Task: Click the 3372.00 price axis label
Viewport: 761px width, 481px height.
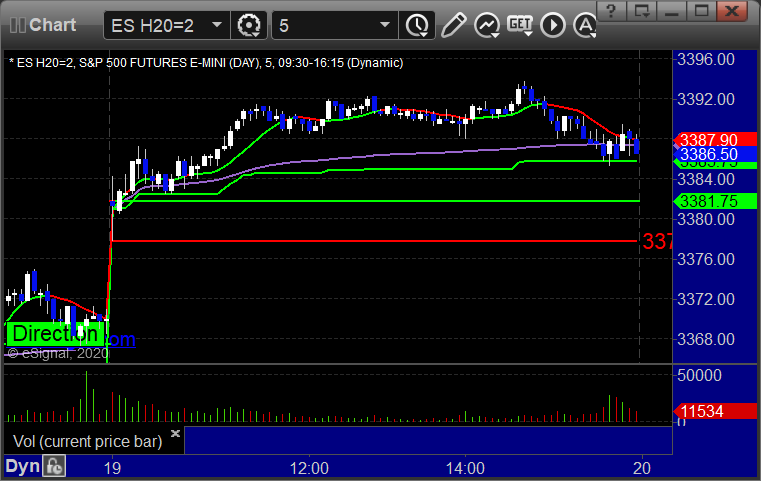Action: point(706,299)
